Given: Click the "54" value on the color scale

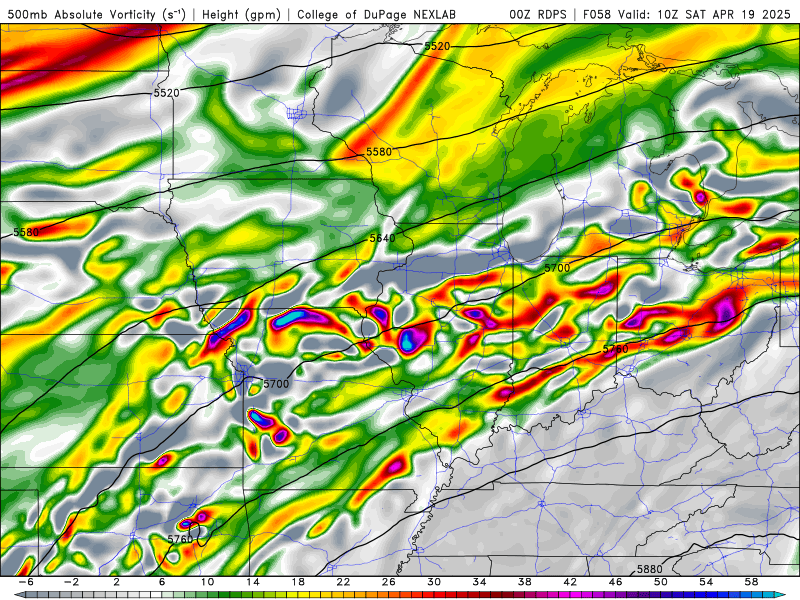Looking at the screenshot, I should pos(706,582).
